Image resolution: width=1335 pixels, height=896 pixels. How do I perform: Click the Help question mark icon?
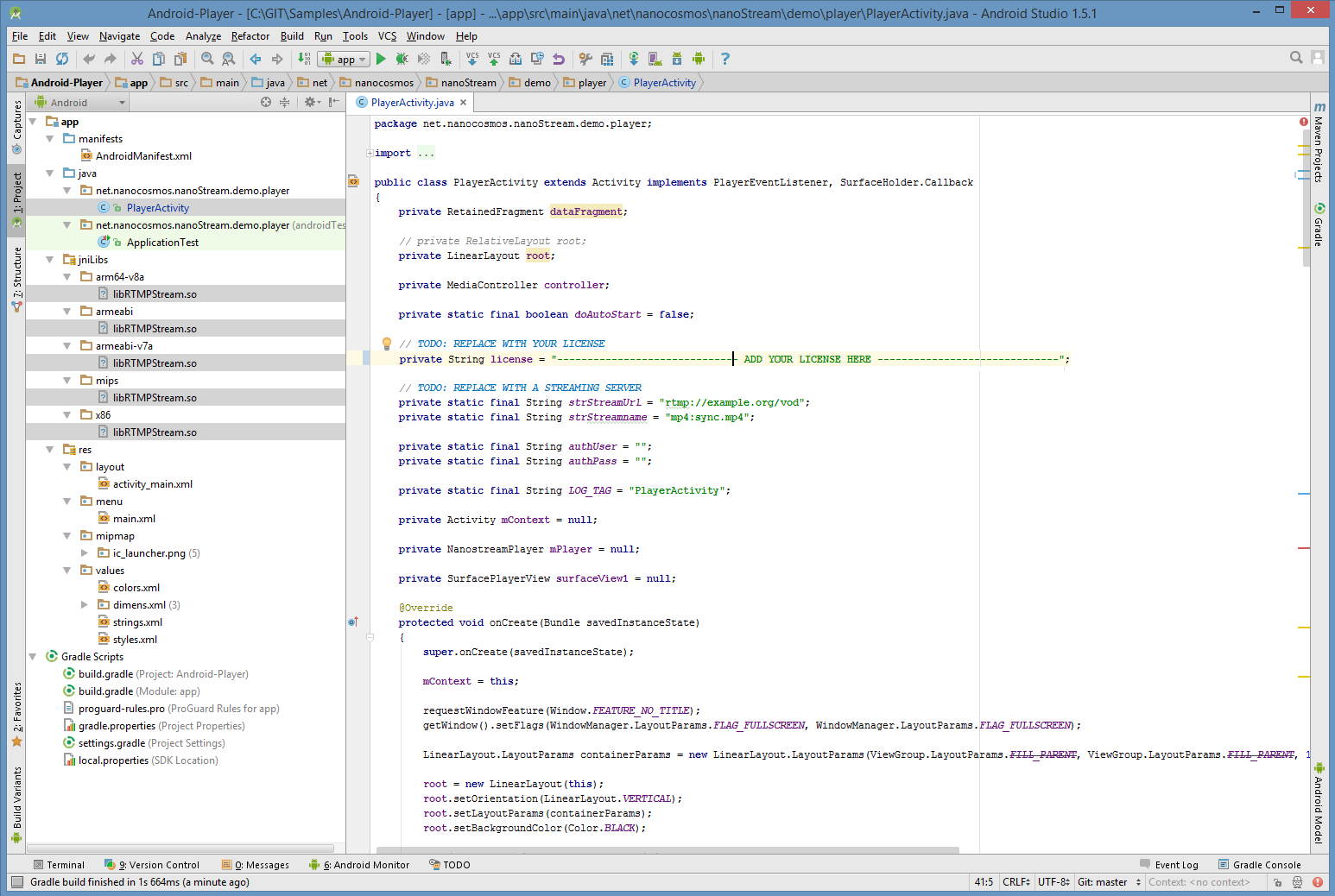pyautogui.click(x=725, y=59)
